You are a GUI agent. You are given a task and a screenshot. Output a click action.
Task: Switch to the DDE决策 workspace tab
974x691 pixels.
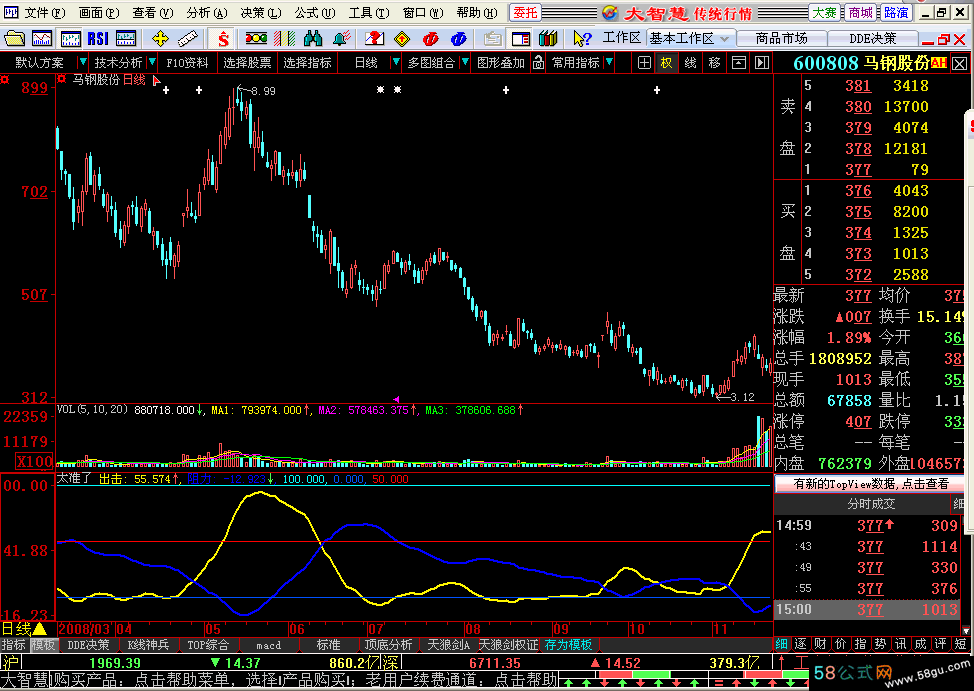coord(873,39)
